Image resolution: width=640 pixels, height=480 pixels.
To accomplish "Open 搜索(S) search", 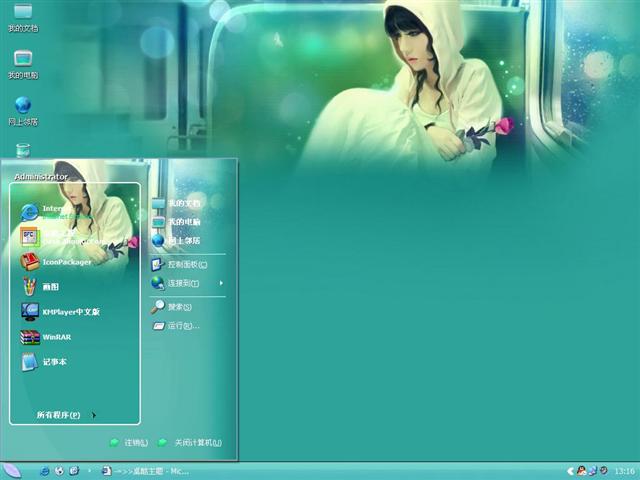I will coord(171,307).
